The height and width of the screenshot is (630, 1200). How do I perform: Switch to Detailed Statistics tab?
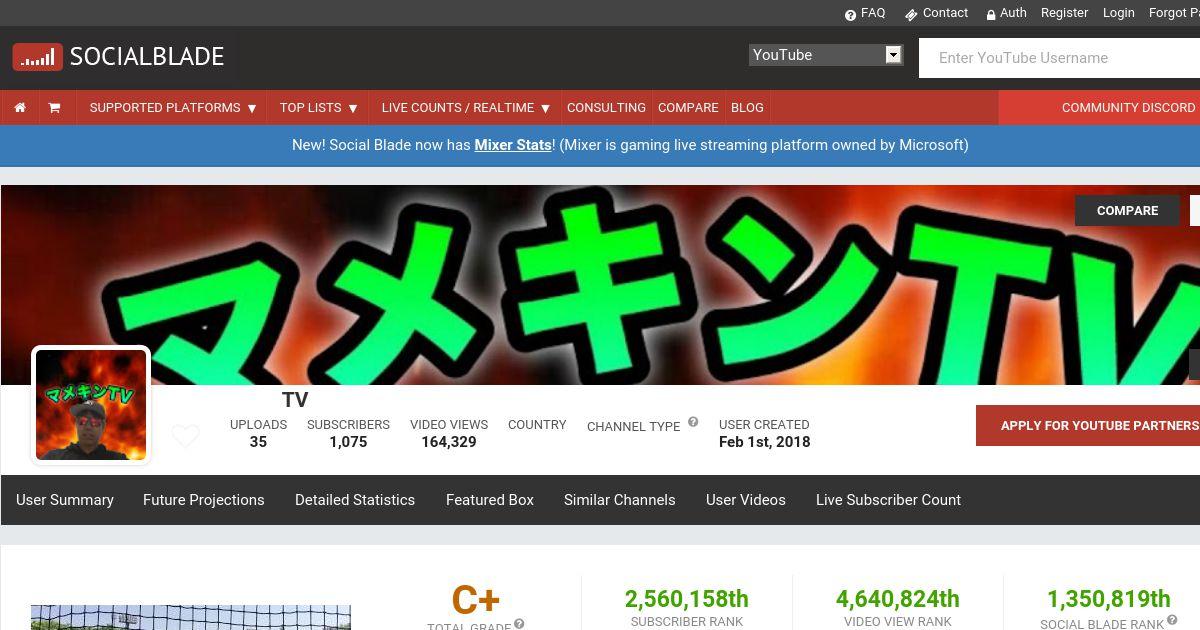[355, 500]
